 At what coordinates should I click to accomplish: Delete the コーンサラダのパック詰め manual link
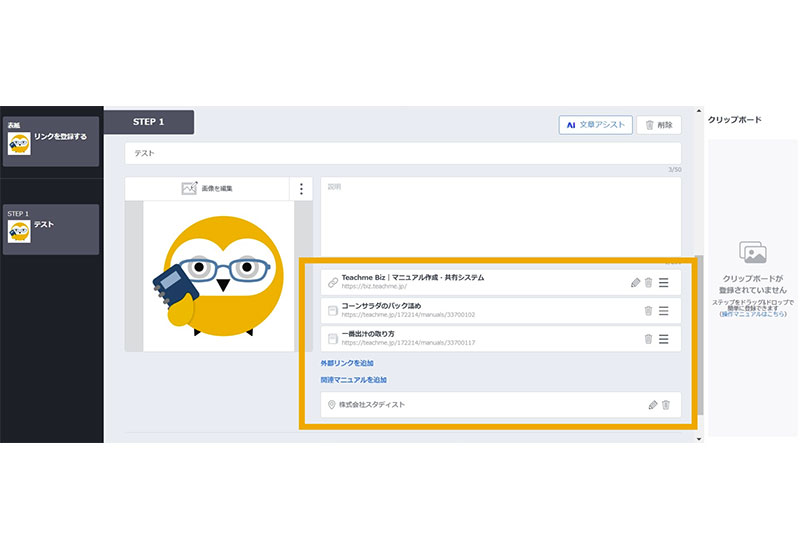click(648, 311)
